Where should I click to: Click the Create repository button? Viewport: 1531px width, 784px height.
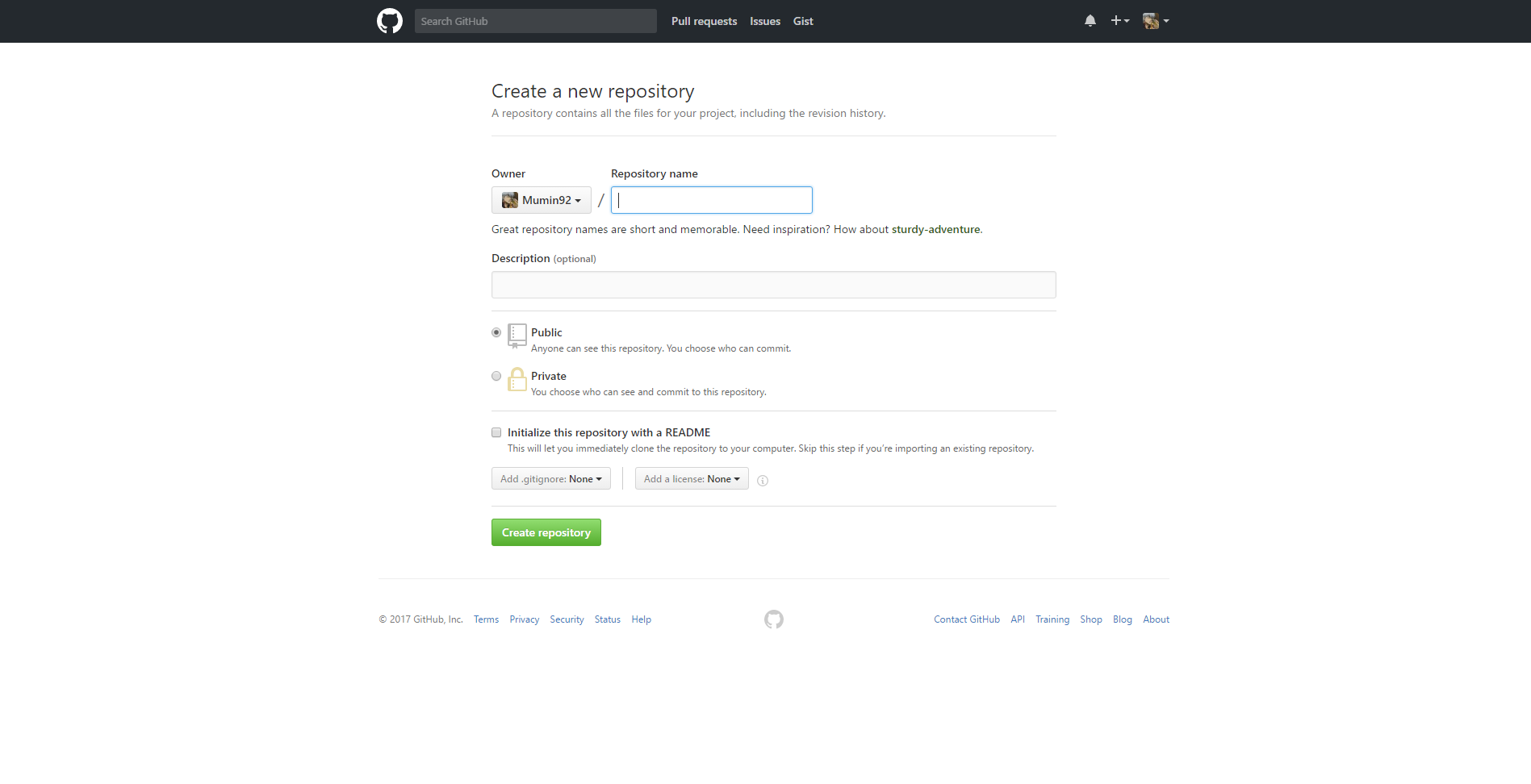(x=546, y=532)
